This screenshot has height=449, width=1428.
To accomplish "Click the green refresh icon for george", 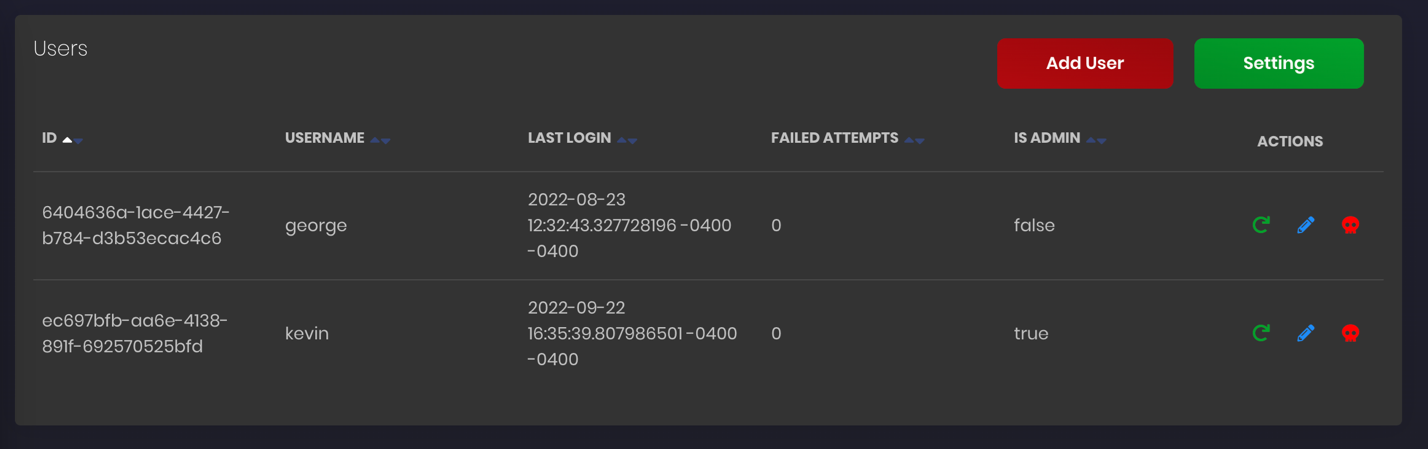I will click(x=1261, y=225).
